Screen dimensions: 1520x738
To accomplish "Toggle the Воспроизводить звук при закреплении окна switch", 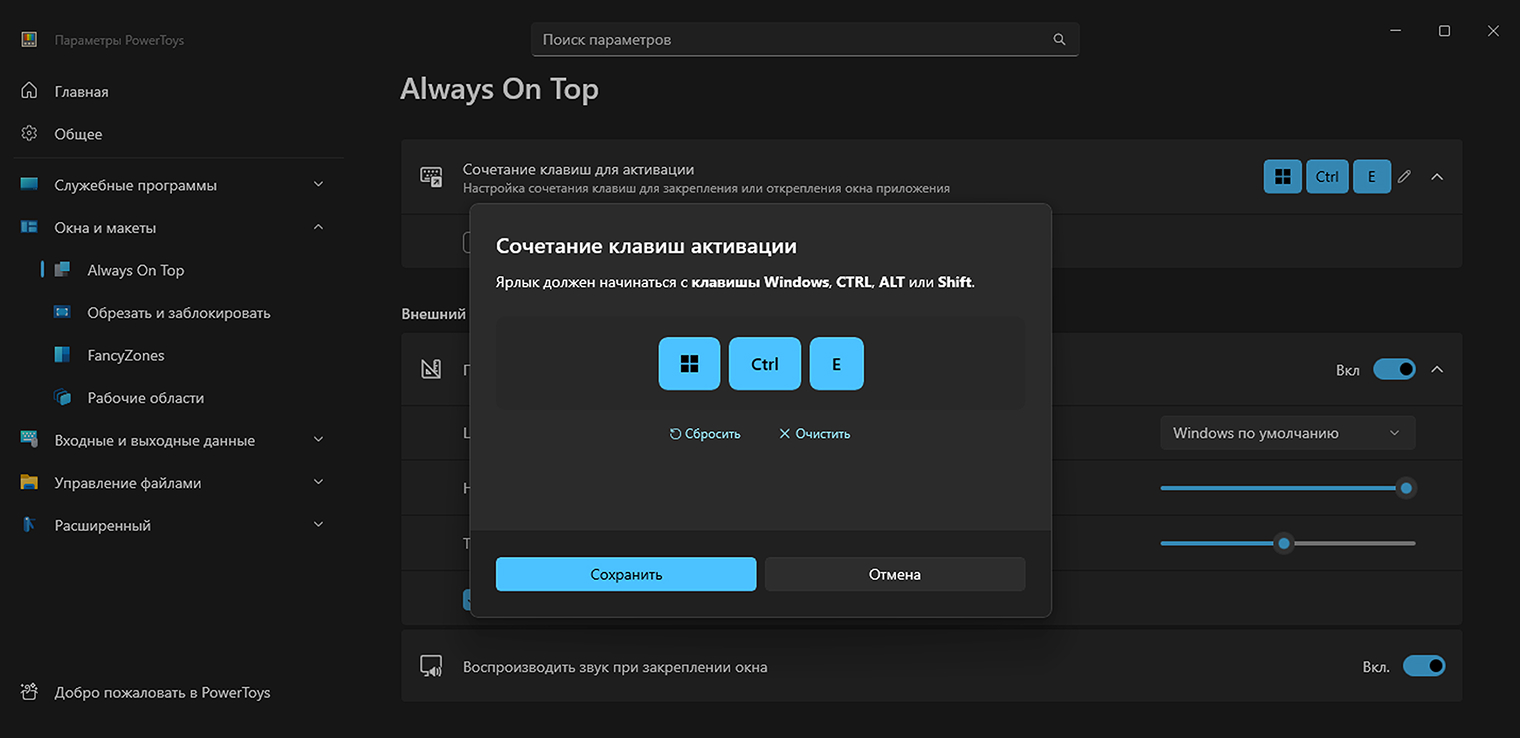I will point(1424,666).
